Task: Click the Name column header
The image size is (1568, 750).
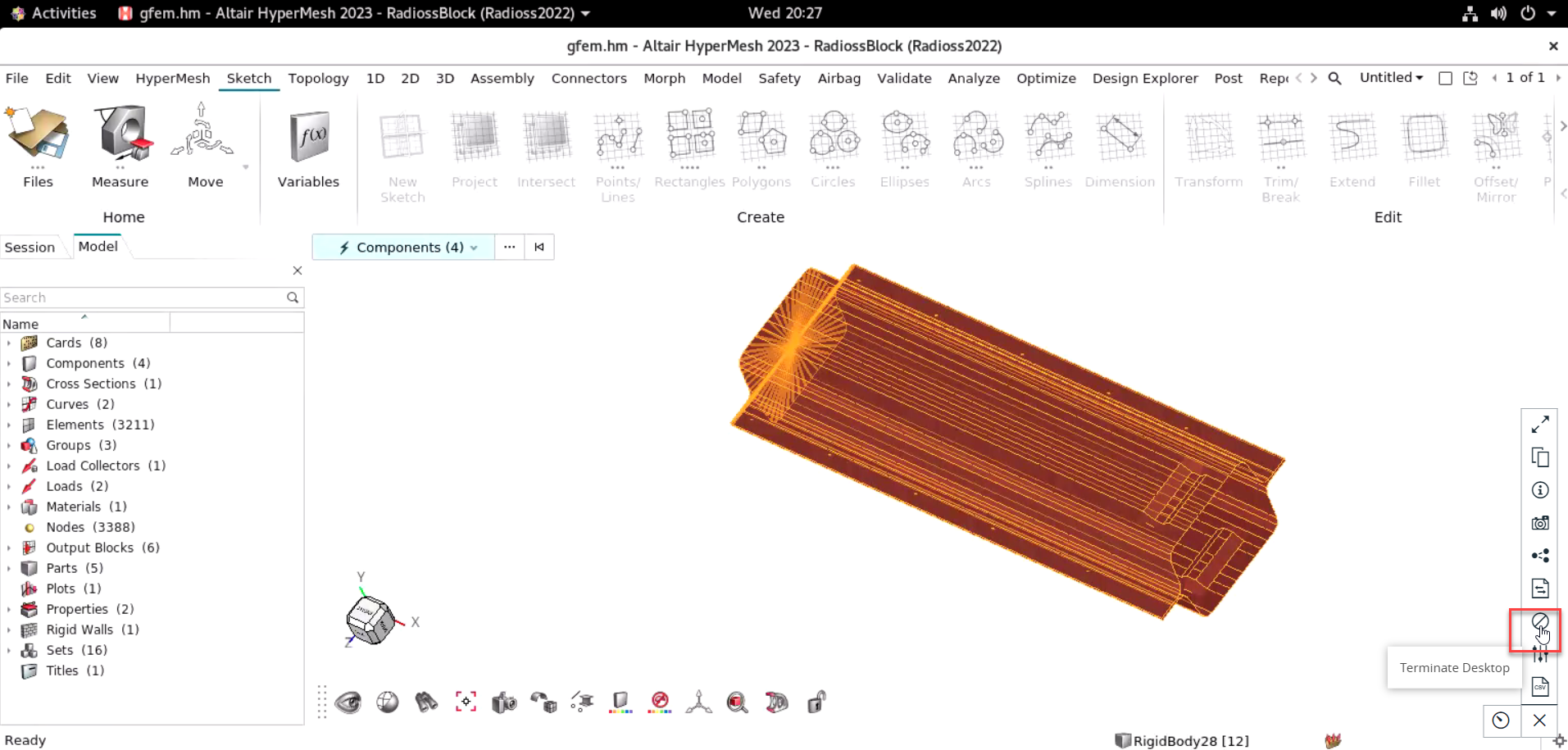Action: pyautogui.click(x=85, y=323)
